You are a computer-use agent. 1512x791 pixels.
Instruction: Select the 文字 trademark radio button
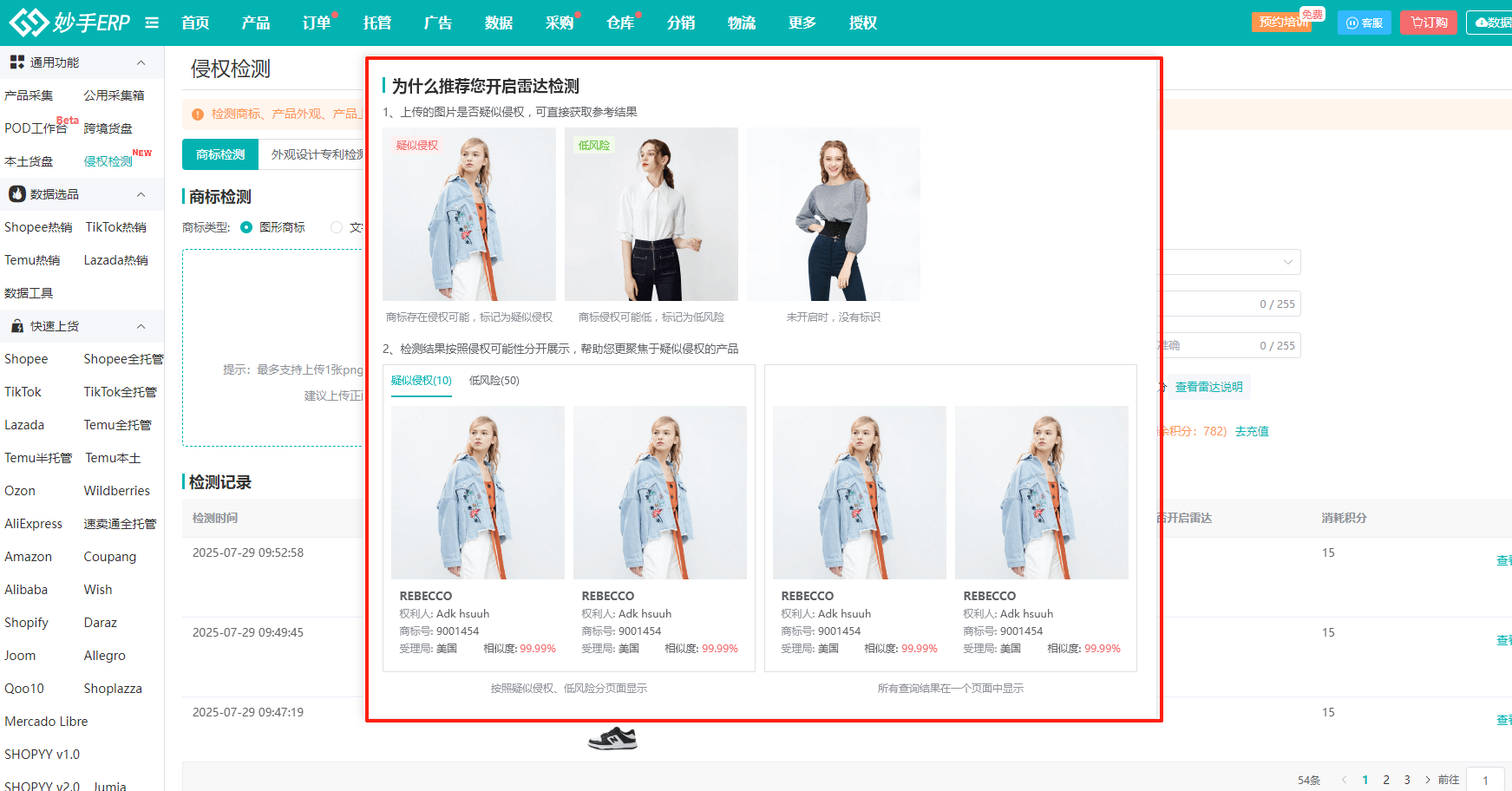point(337,227)
